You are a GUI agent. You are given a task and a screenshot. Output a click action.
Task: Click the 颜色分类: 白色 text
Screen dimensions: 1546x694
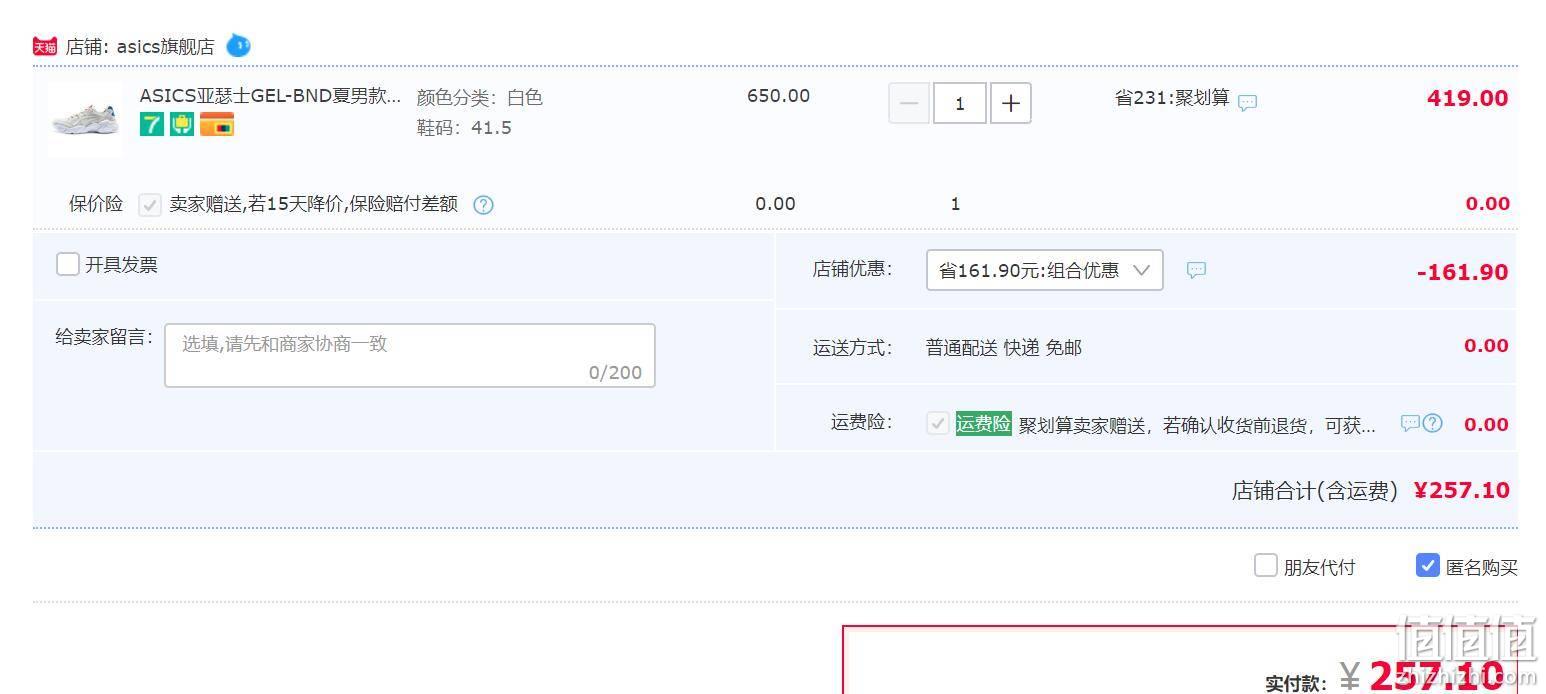480,98
